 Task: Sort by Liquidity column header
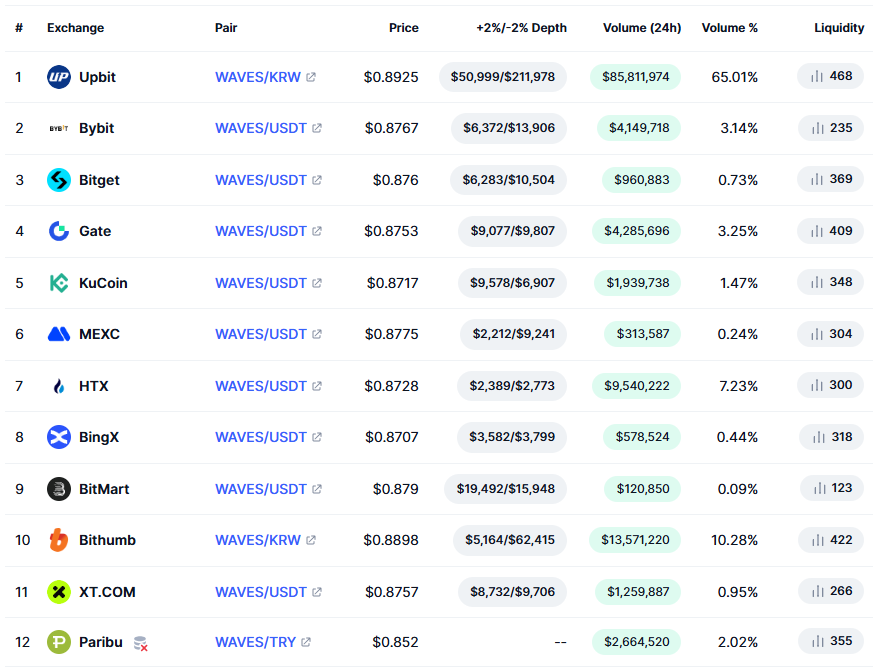[x=839, y=28]
